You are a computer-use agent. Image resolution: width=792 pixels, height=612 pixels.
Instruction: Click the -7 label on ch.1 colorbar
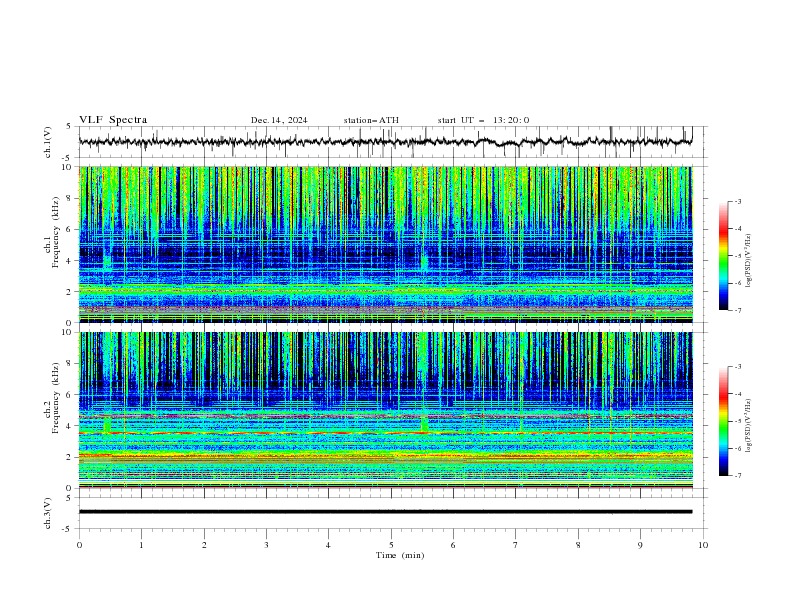738,310
